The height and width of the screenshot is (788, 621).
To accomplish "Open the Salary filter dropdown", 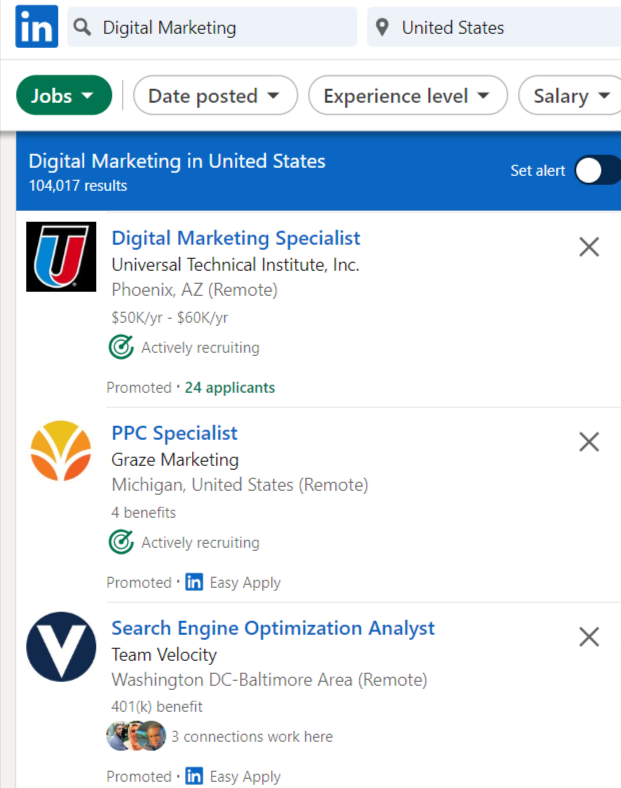I will tap(570, 95).
